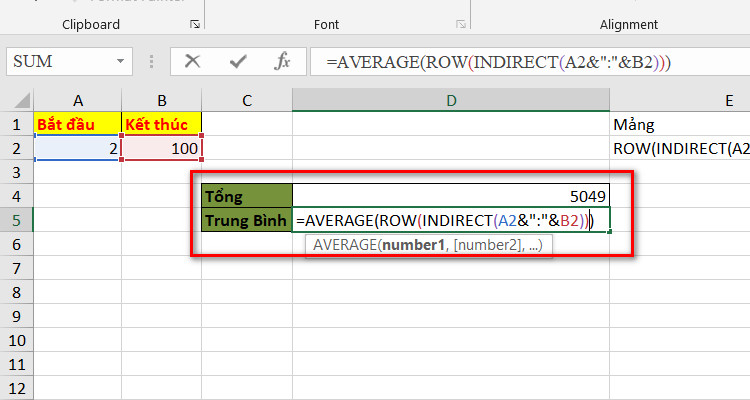
Task: Click number1 argument in the tooltip
Action: tap(414, 245)
